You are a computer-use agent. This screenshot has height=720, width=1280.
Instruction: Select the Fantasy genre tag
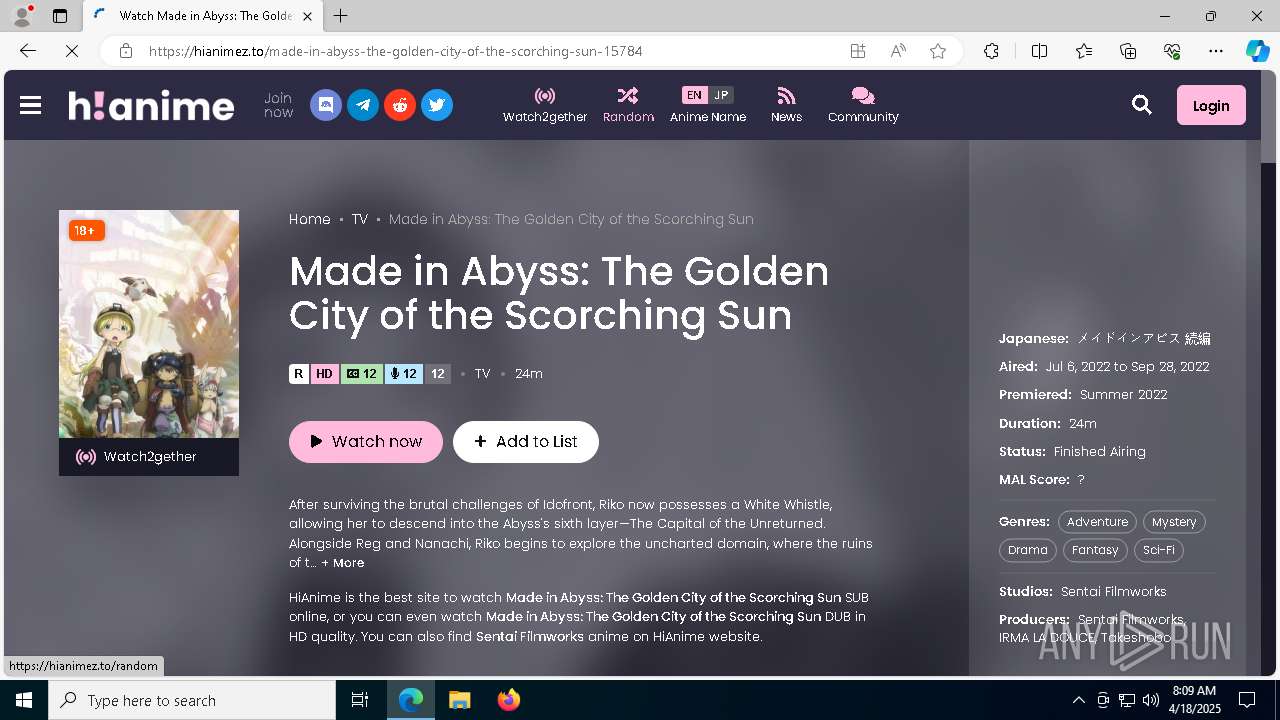[1096, 550]
